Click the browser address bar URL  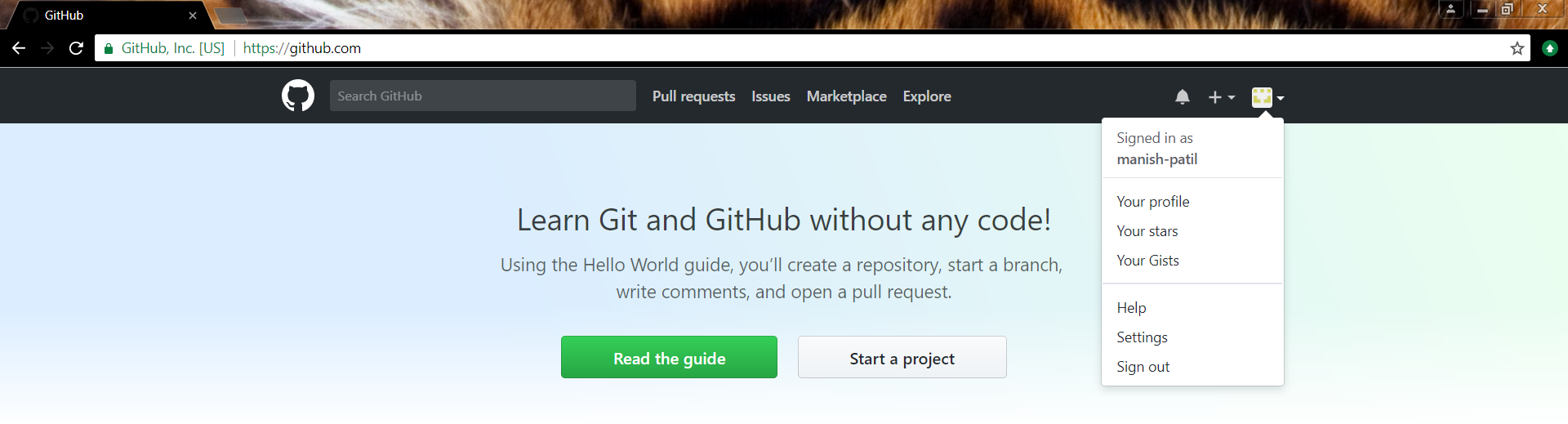coord(302,48)
